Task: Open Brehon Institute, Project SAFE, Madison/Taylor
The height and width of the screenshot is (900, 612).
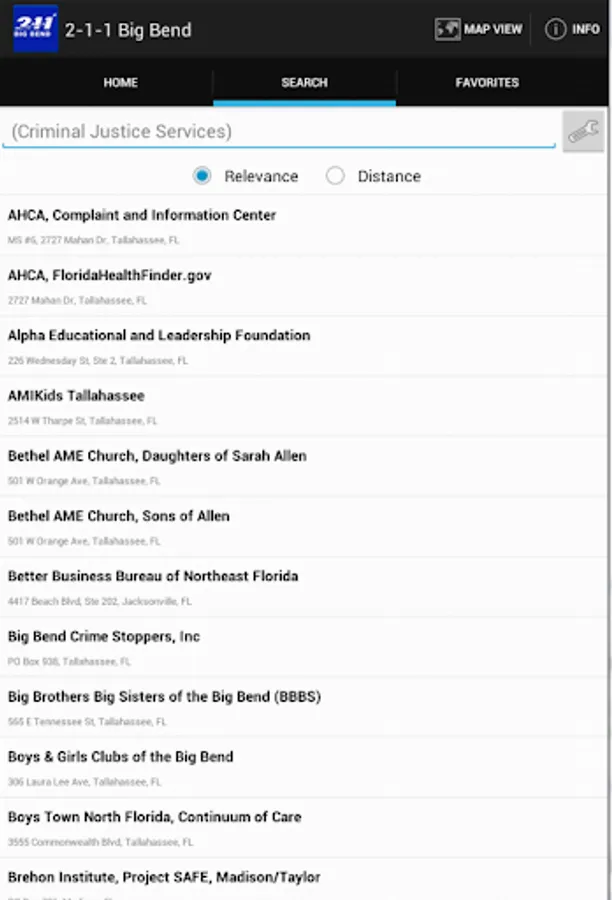Action: click(304, 879)
